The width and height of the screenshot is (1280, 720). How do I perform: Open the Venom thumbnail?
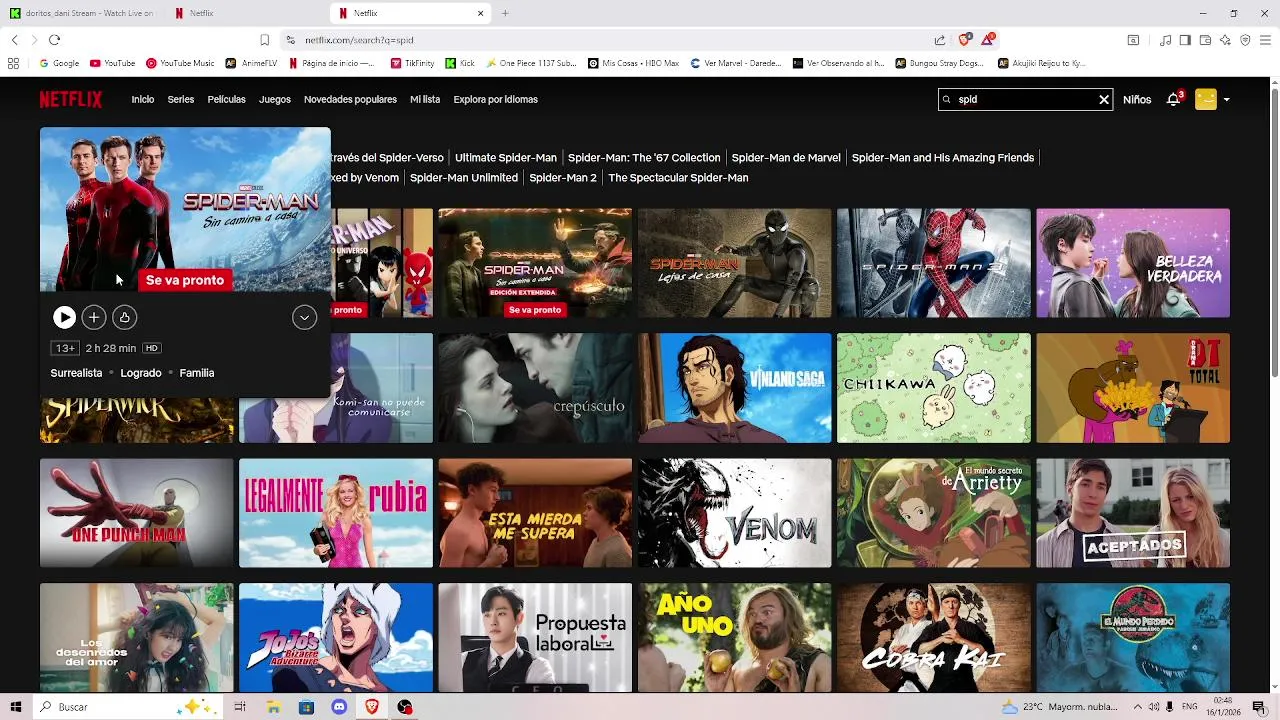click(734, 513)
